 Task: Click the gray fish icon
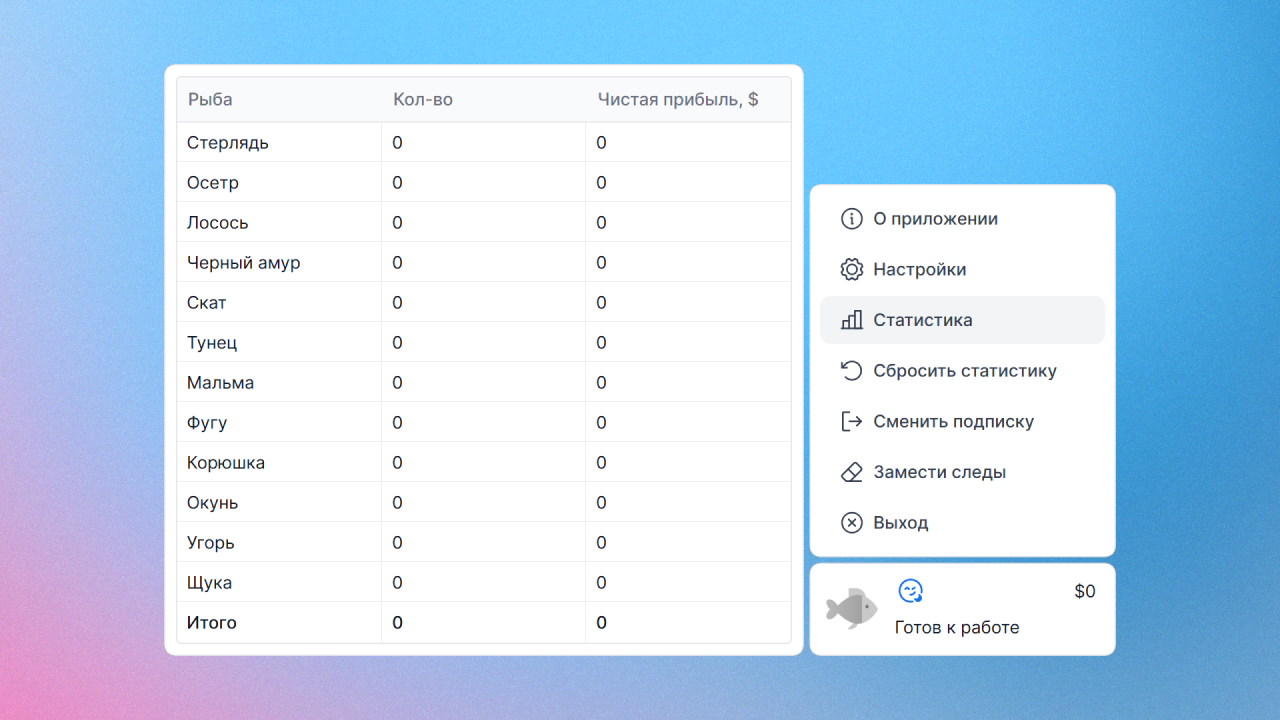pyautogui.click(x=851, y=608)
